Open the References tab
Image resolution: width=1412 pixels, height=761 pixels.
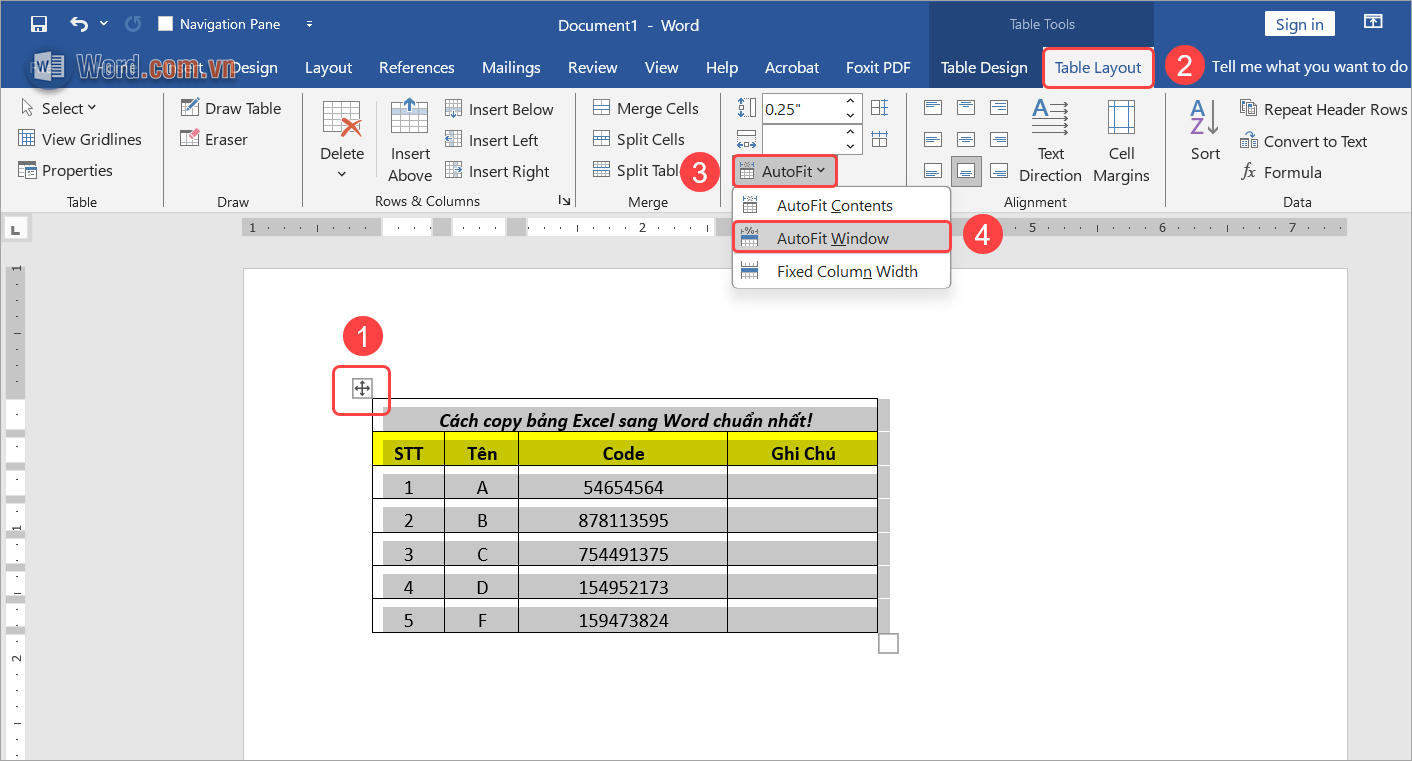point(416,67)
